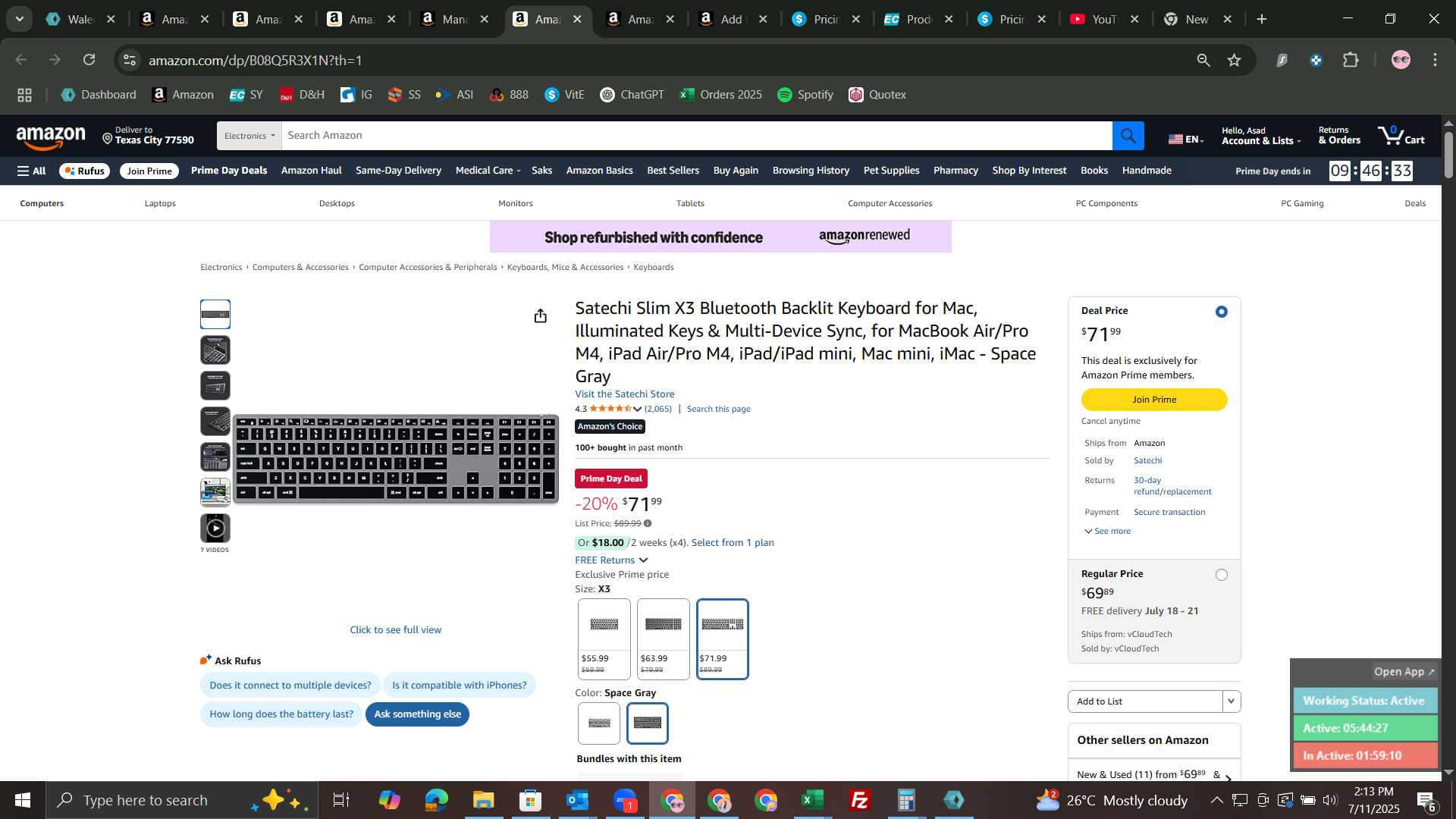Click the yellow Join Prime button
The height and width of the screenshot is (819, 1456).
pyautogui.click(x=1154, y=400)
